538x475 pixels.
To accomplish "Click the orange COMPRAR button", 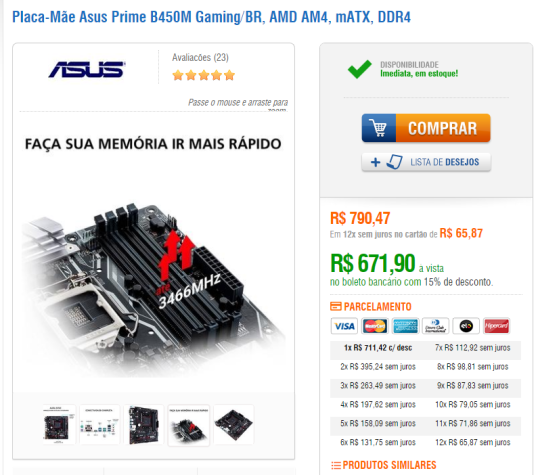I will pos(426,128).
